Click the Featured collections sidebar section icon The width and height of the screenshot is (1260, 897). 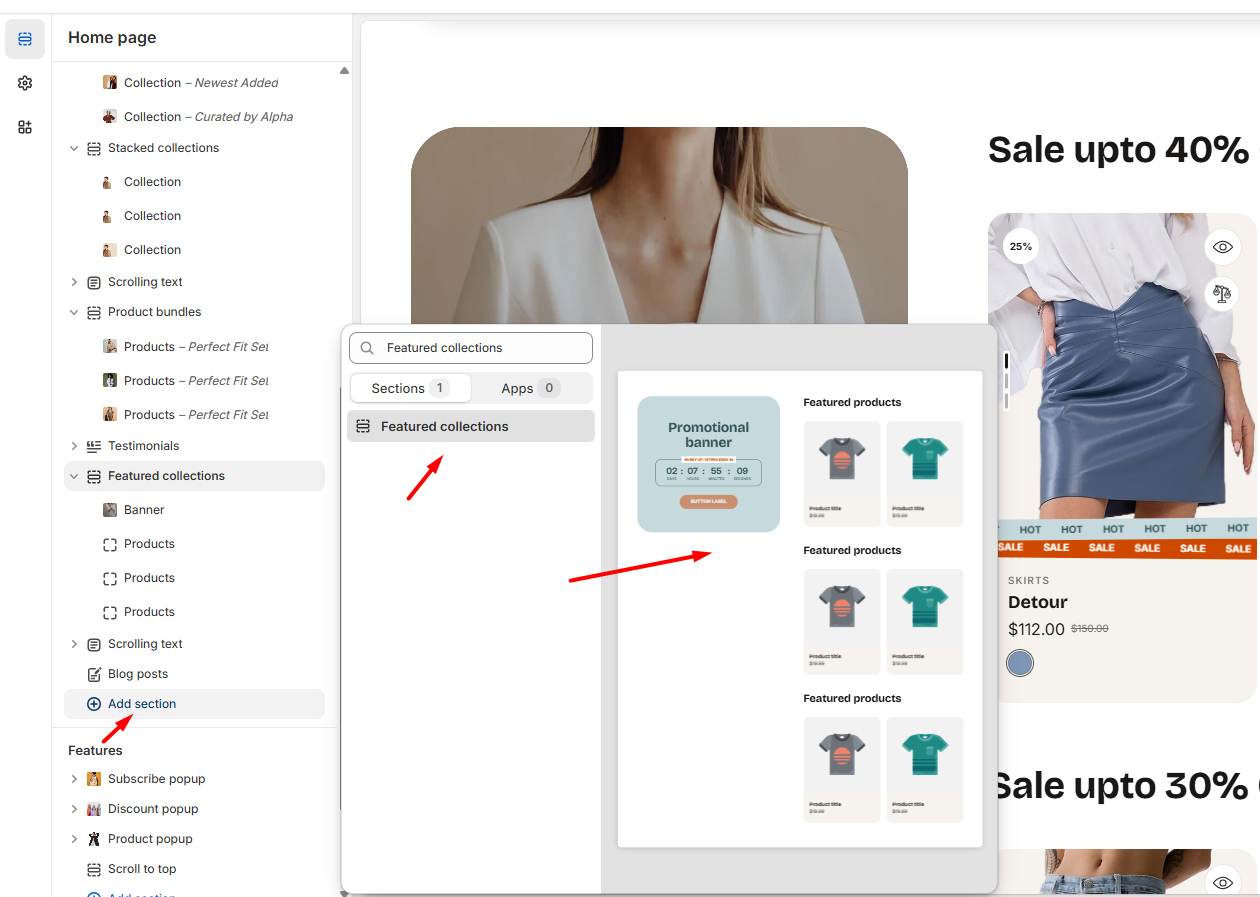click(94, 476)
